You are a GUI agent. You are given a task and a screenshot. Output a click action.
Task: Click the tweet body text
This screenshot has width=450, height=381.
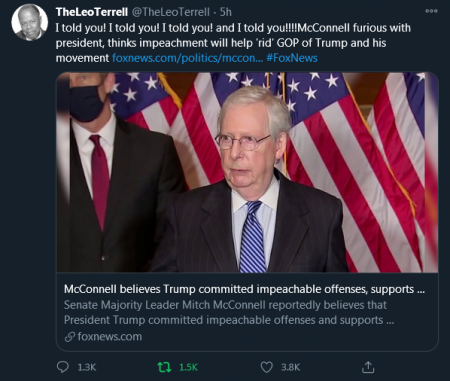pyautogui.click(x=233, y=43)
